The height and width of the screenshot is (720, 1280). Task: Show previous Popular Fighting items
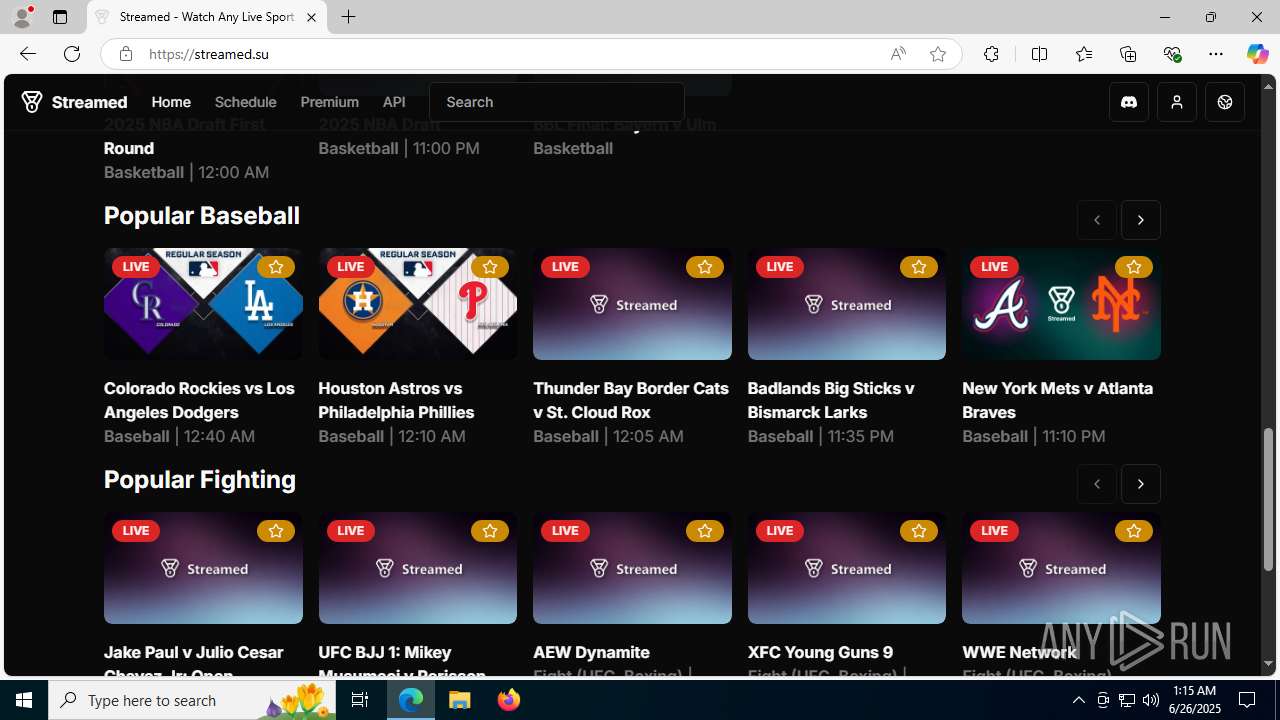1097,484
